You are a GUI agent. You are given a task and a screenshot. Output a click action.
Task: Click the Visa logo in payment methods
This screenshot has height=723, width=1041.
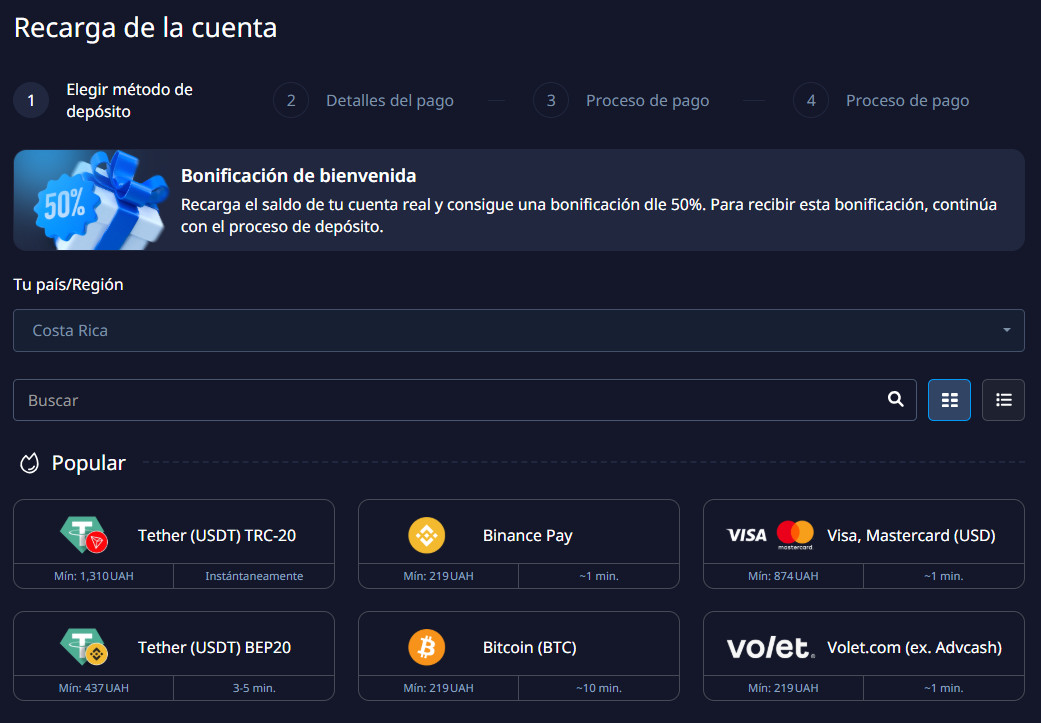[x=745, y=535]
